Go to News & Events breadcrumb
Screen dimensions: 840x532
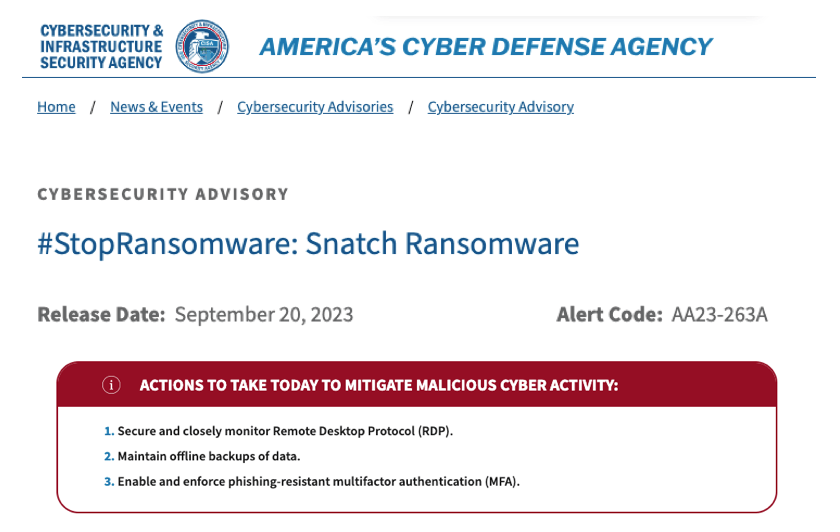[x=156, y=107]
